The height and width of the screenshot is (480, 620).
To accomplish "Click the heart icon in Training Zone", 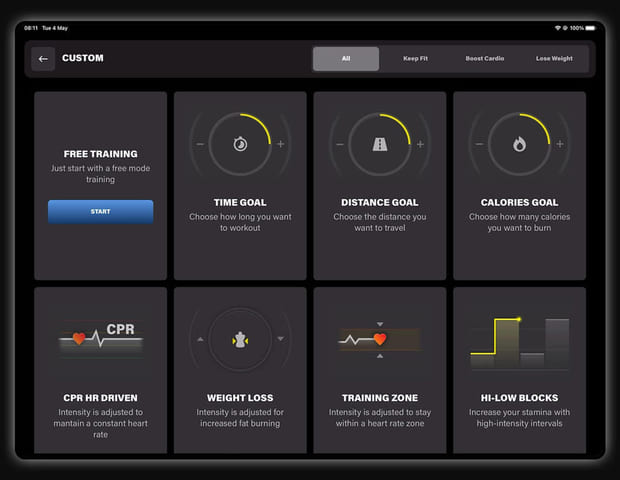I will click(x=380, y=339).
